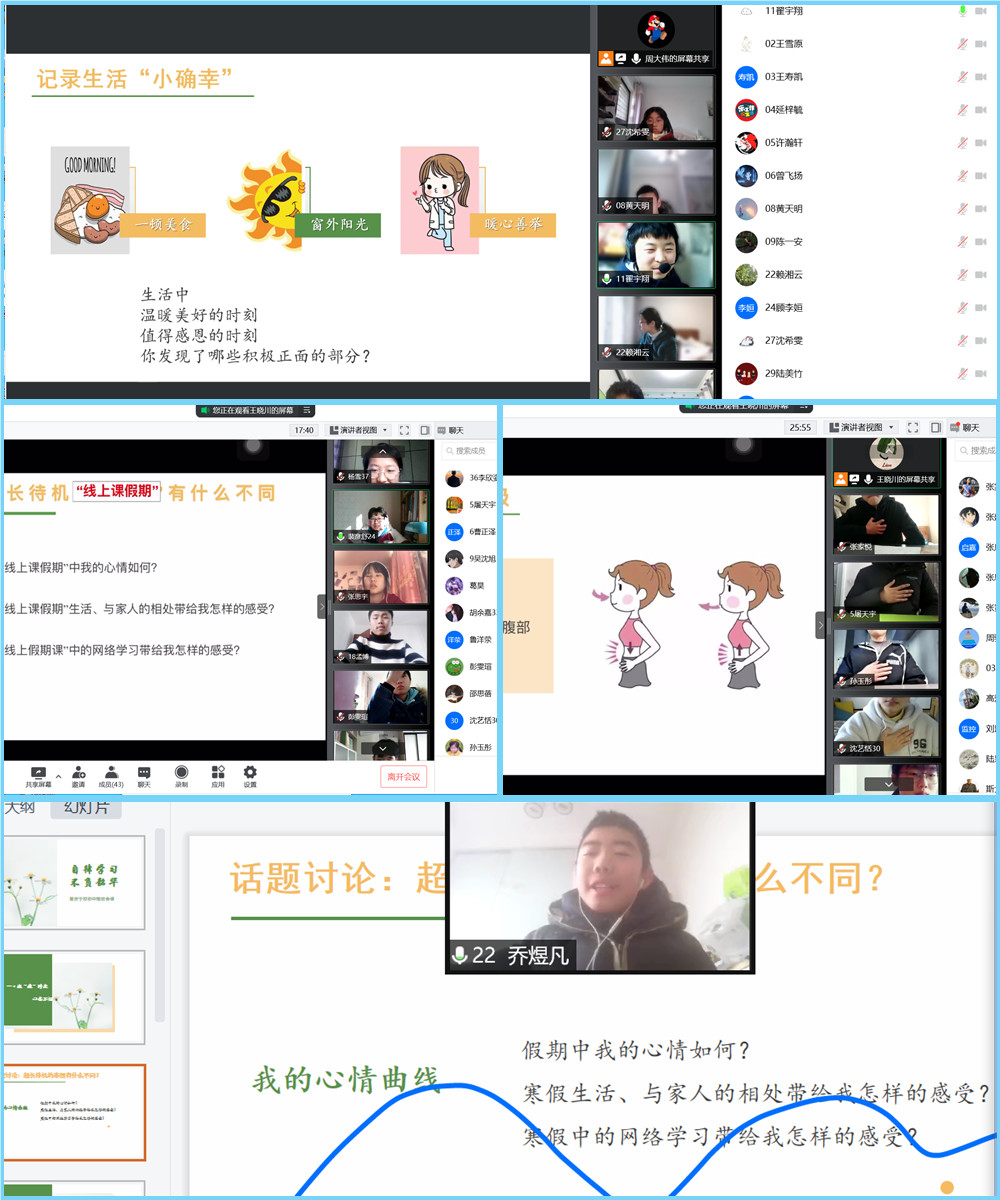This screenshot has height=1200, width=1000.
Task: Click the 18孟博 video tile
Action: coord(381,637)
